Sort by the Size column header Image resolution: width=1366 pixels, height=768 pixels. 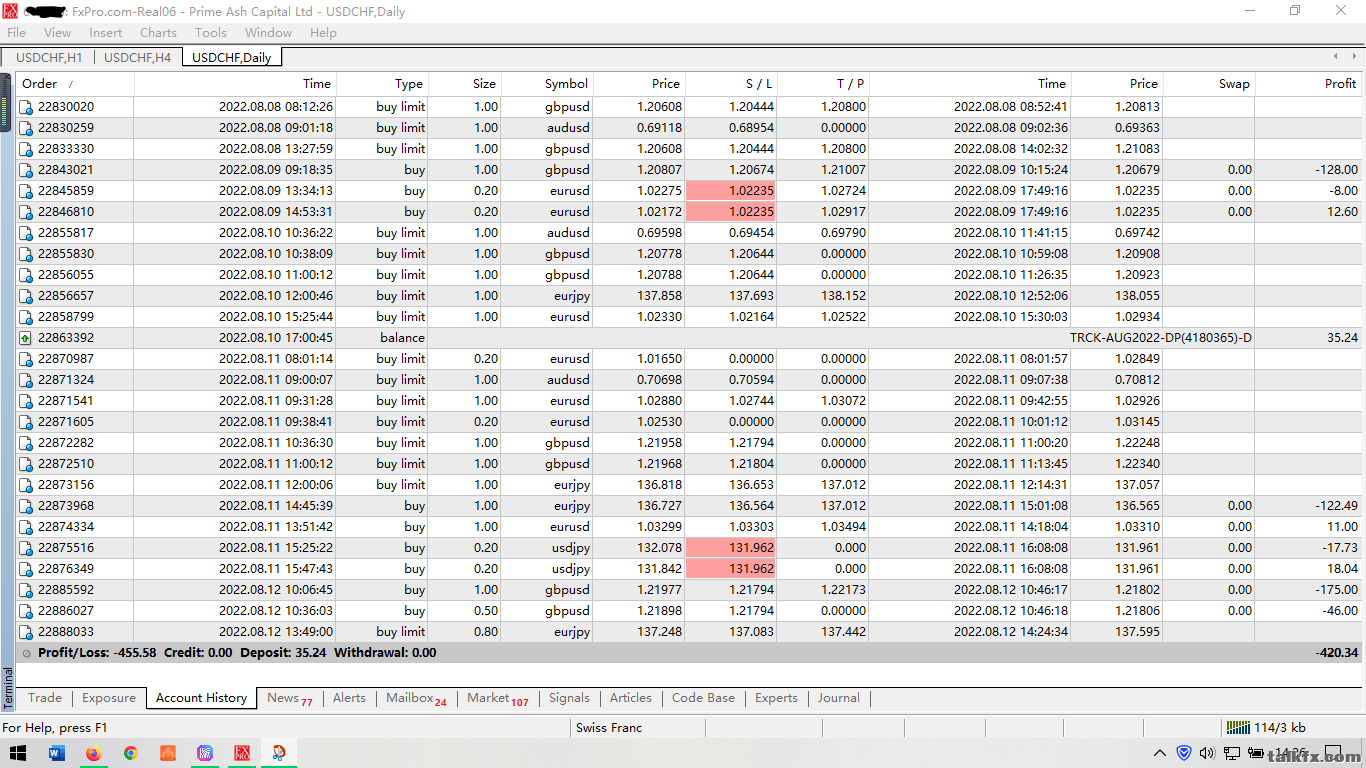click(465, 84)
